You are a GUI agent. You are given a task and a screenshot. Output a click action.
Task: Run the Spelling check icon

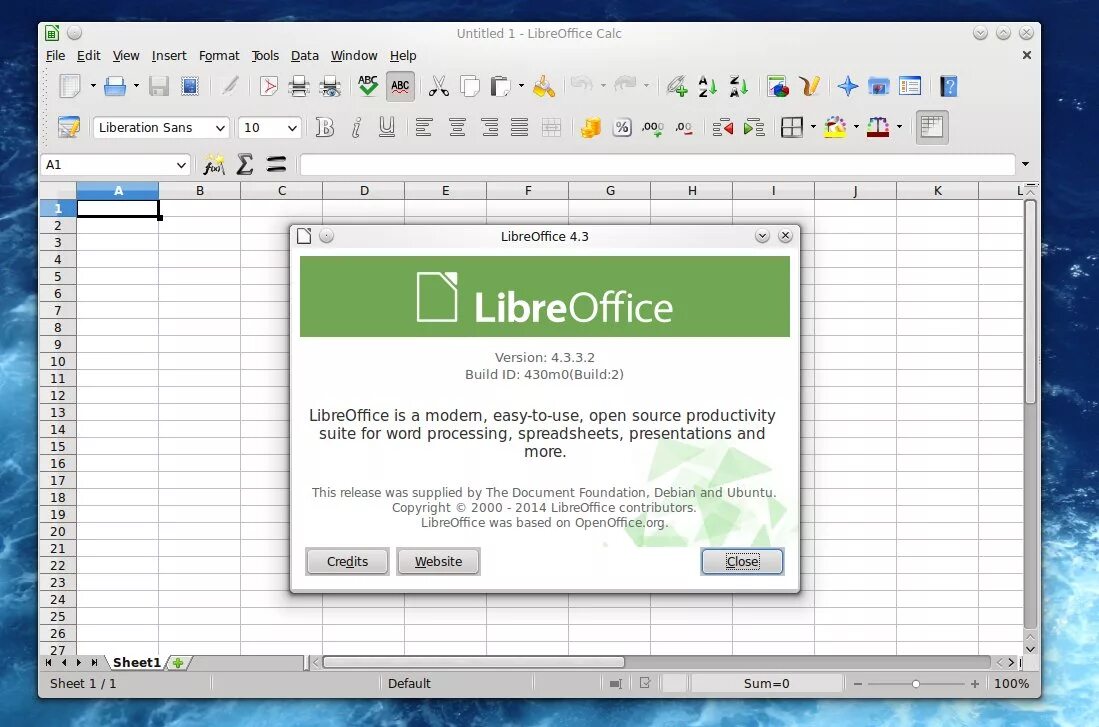[x=368, y=86]
